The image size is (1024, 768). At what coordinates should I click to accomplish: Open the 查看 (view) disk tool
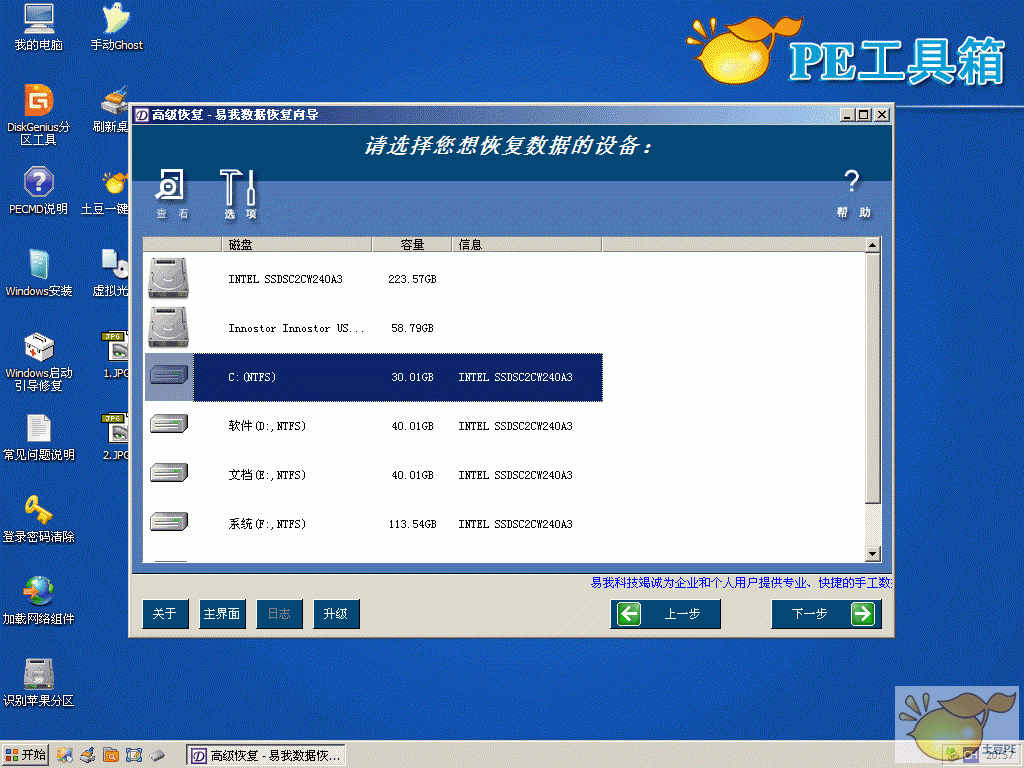[171, 193]
